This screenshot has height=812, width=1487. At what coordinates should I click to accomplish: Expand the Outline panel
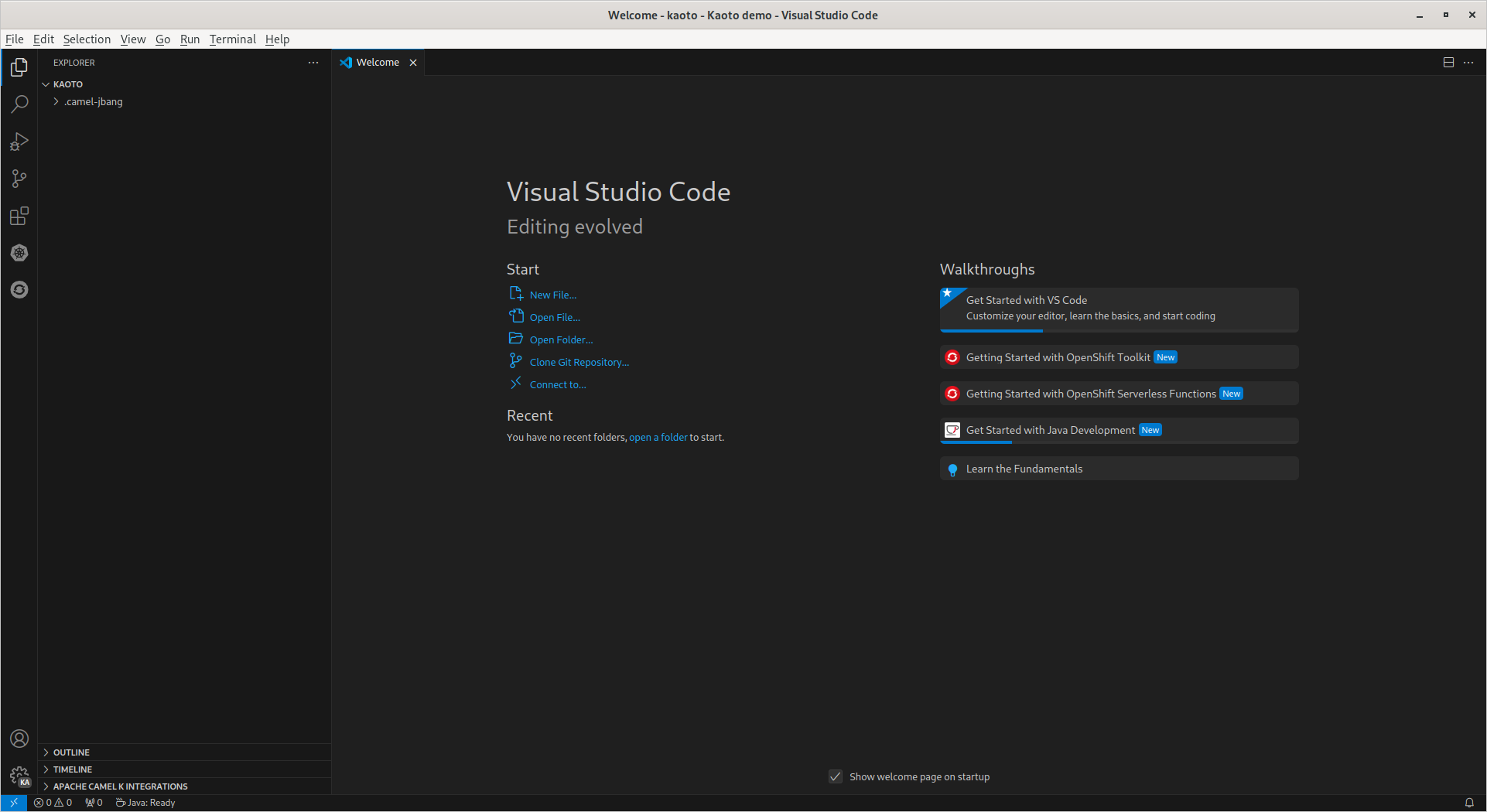(184, 752)
